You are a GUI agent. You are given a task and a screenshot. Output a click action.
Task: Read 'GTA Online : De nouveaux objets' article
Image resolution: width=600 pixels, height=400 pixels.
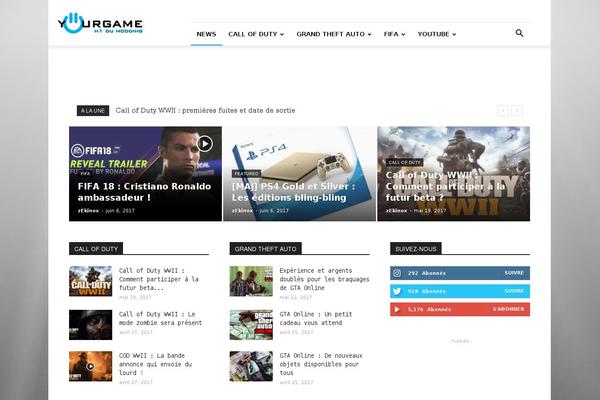pyautogui.click(x=321, y=364)
